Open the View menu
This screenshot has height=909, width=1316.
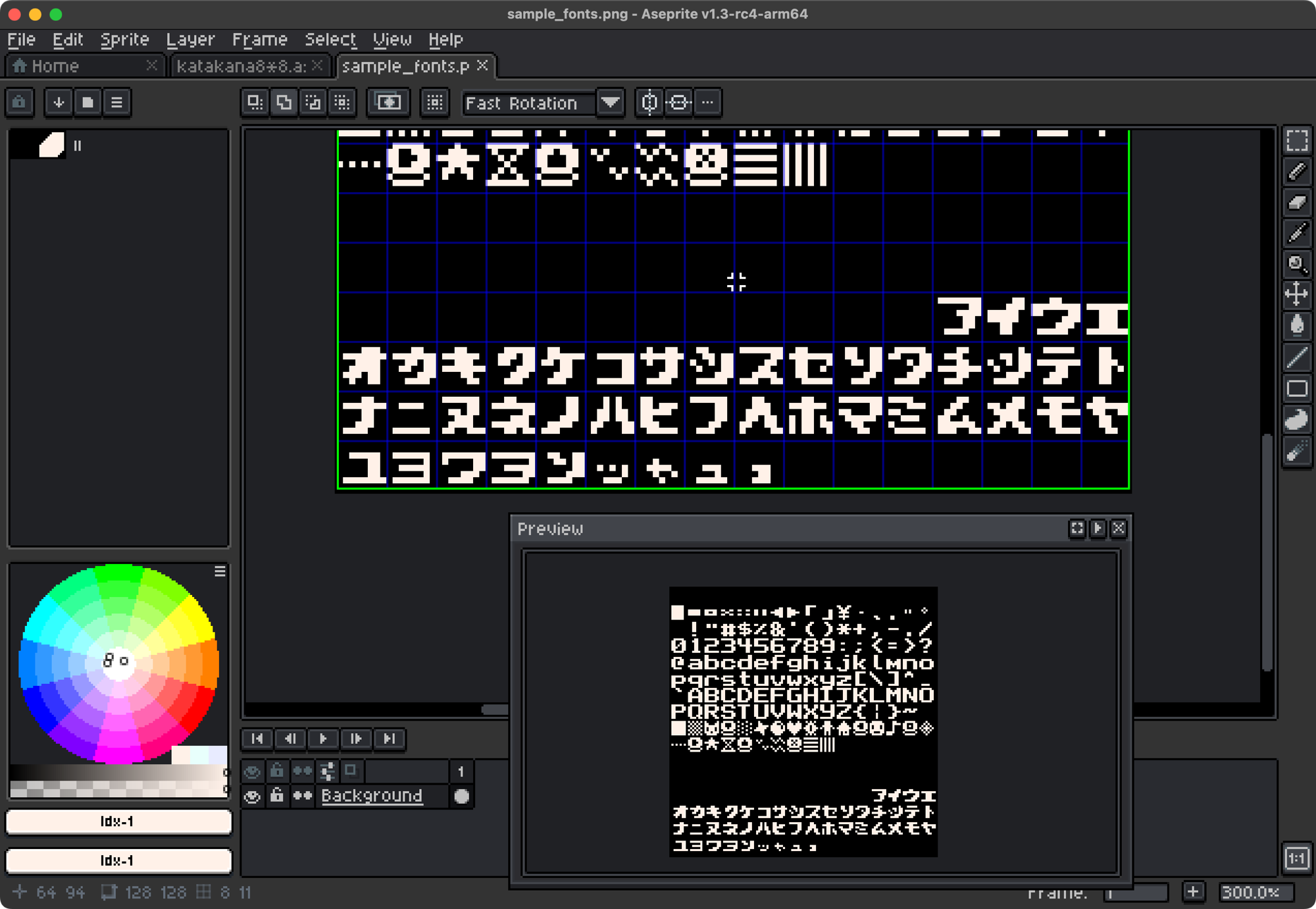click(x=392, y=39)
